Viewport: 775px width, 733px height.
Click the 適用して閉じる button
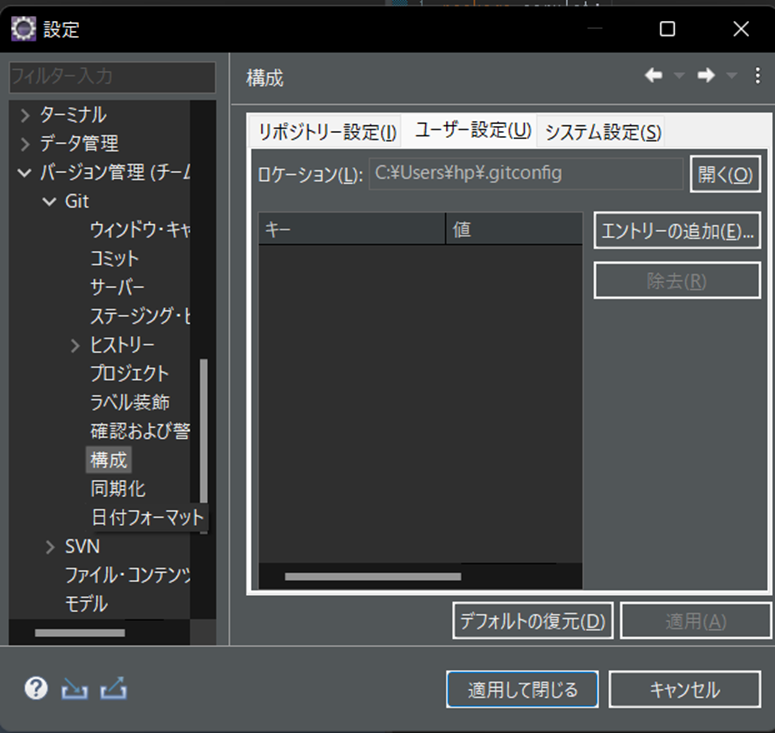click(x=522, y=689)
